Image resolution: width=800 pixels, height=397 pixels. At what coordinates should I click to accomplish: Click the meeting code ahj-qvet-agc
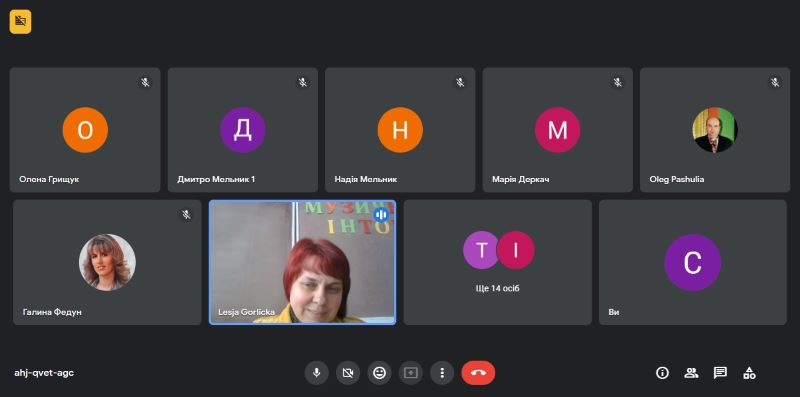click(x=44, y=373)
